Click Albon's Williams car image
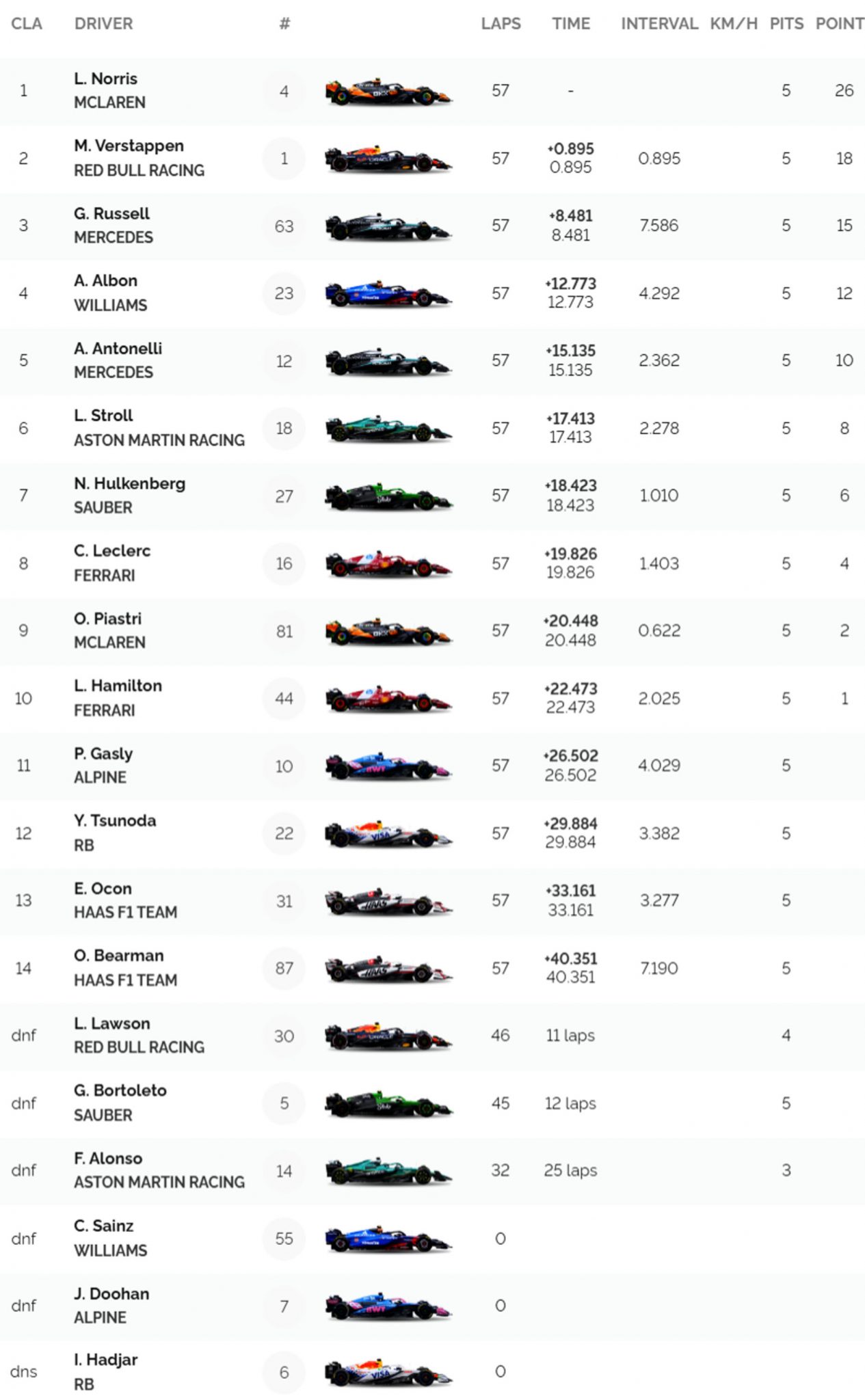 coord(388,294)
